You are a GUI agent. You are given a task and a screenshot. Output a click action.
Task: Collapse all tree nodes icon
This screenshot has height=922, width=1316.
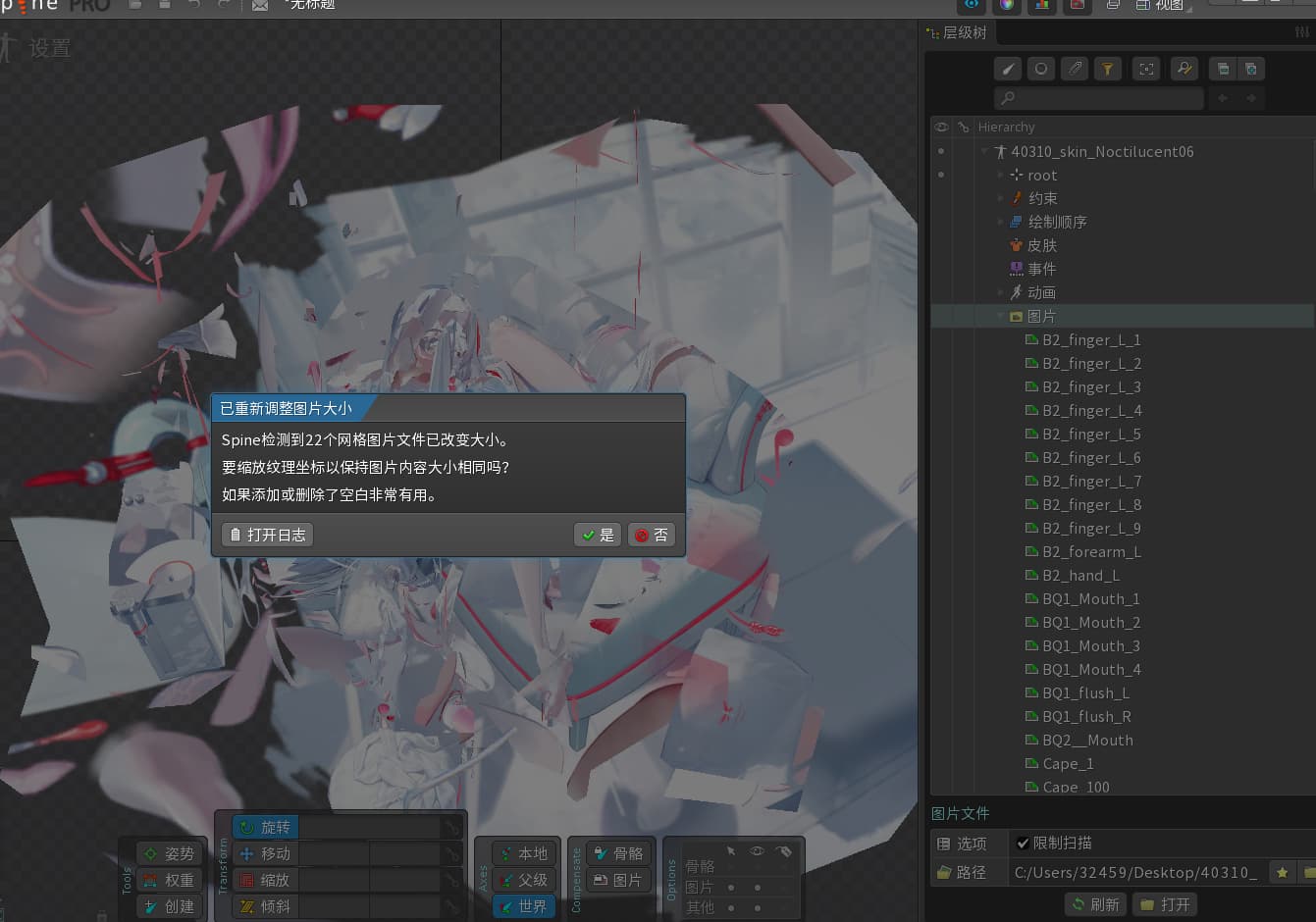(1223, 69)
